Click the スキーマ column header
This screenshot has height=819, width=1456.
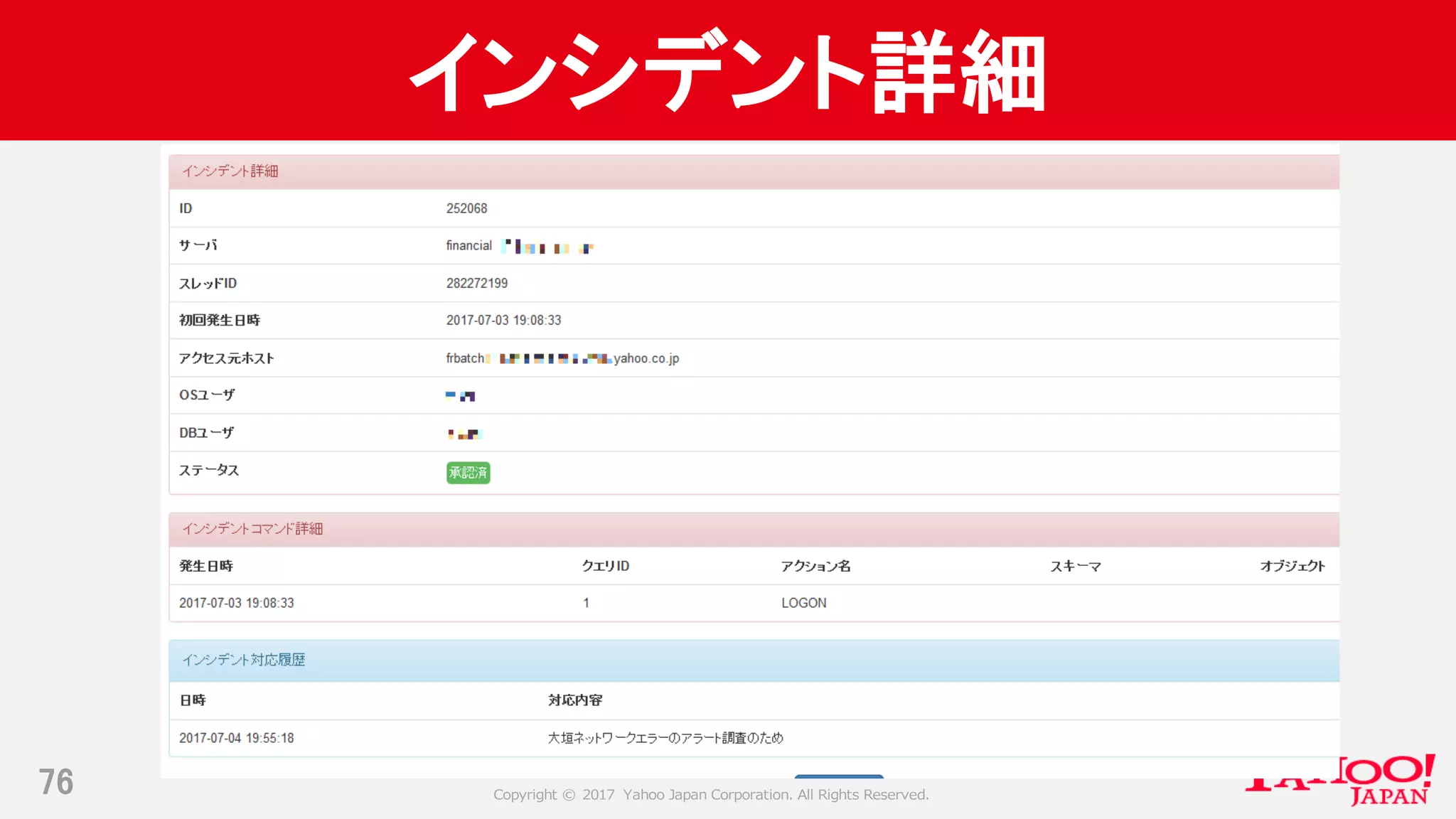tap(1076, 566)
